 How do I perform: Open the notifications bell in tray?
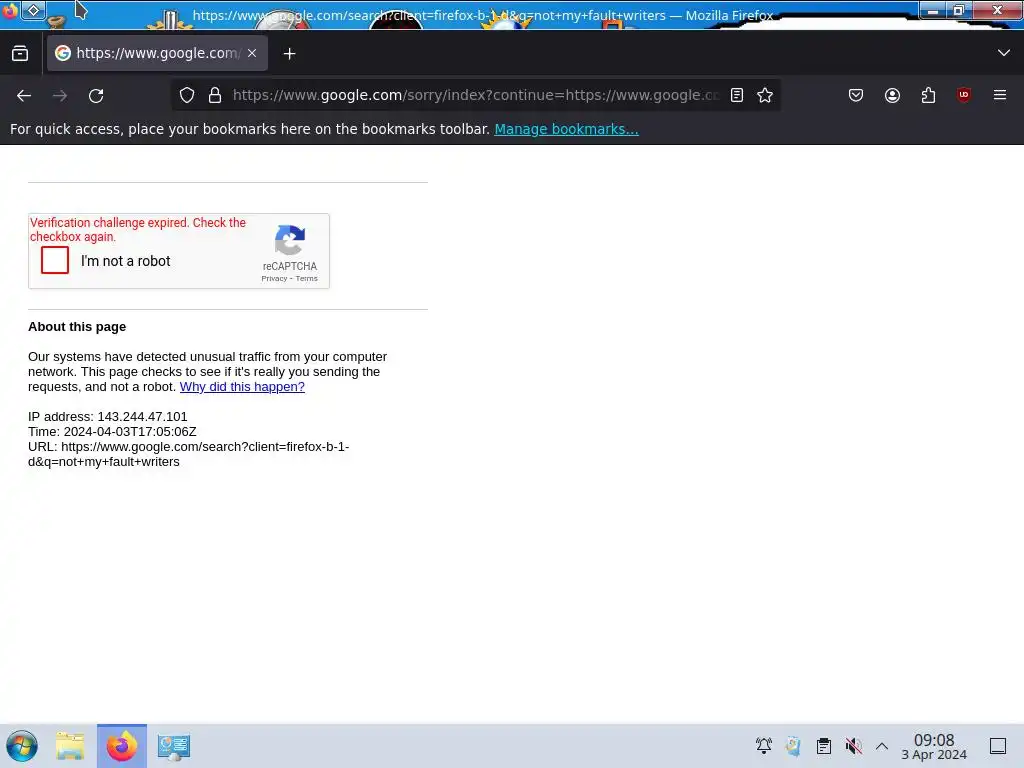pyautogui.click(x=763, y=746)
